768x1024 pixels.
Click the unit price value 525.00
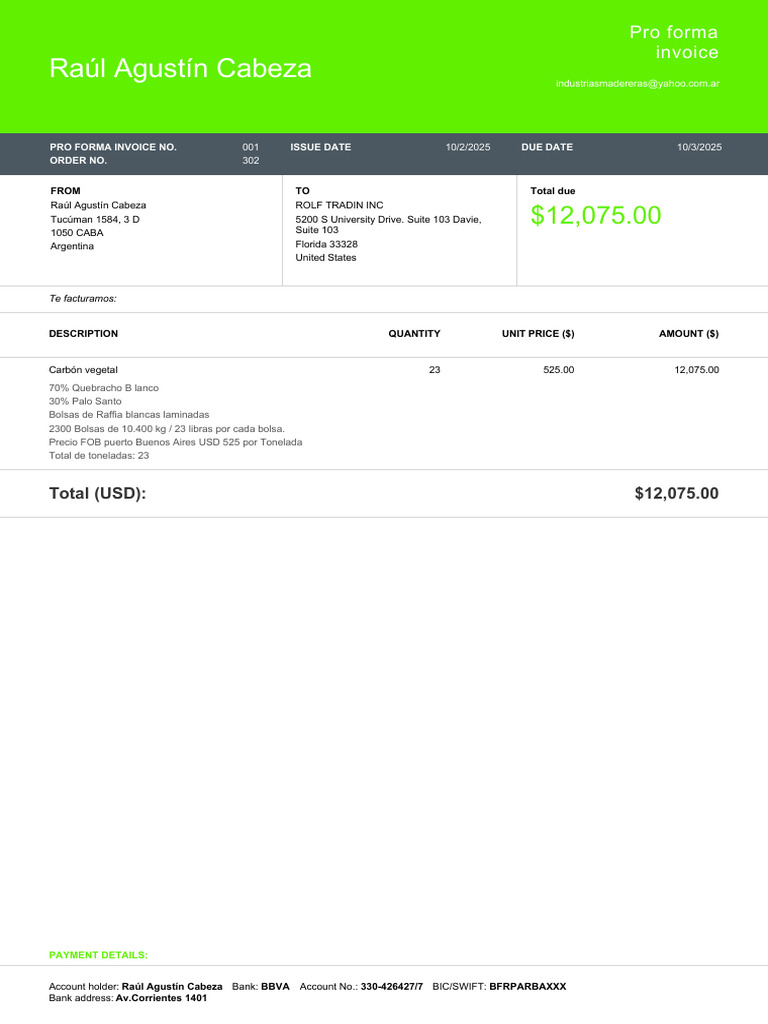[x=558, y=370]
